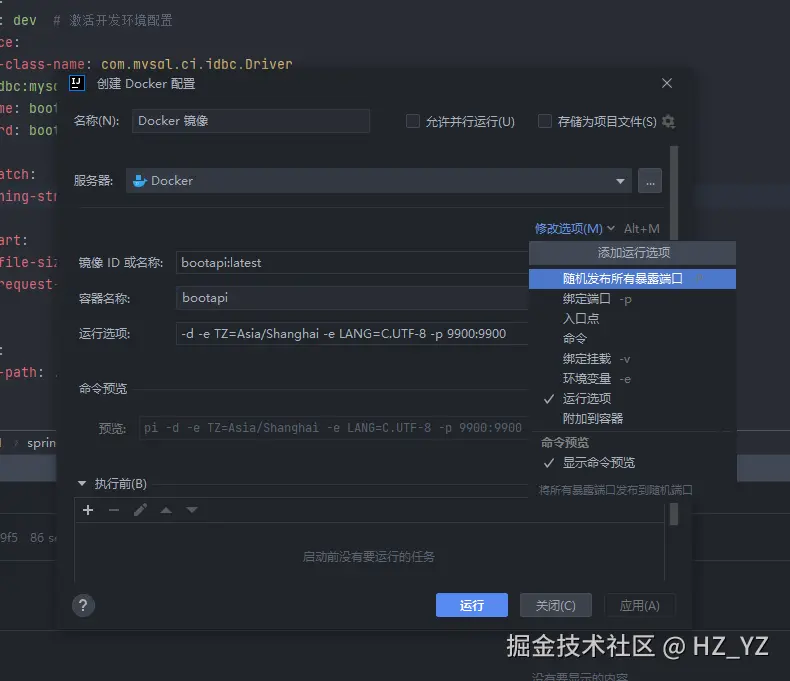Click the ... browse button next to server

coord(650,181)
